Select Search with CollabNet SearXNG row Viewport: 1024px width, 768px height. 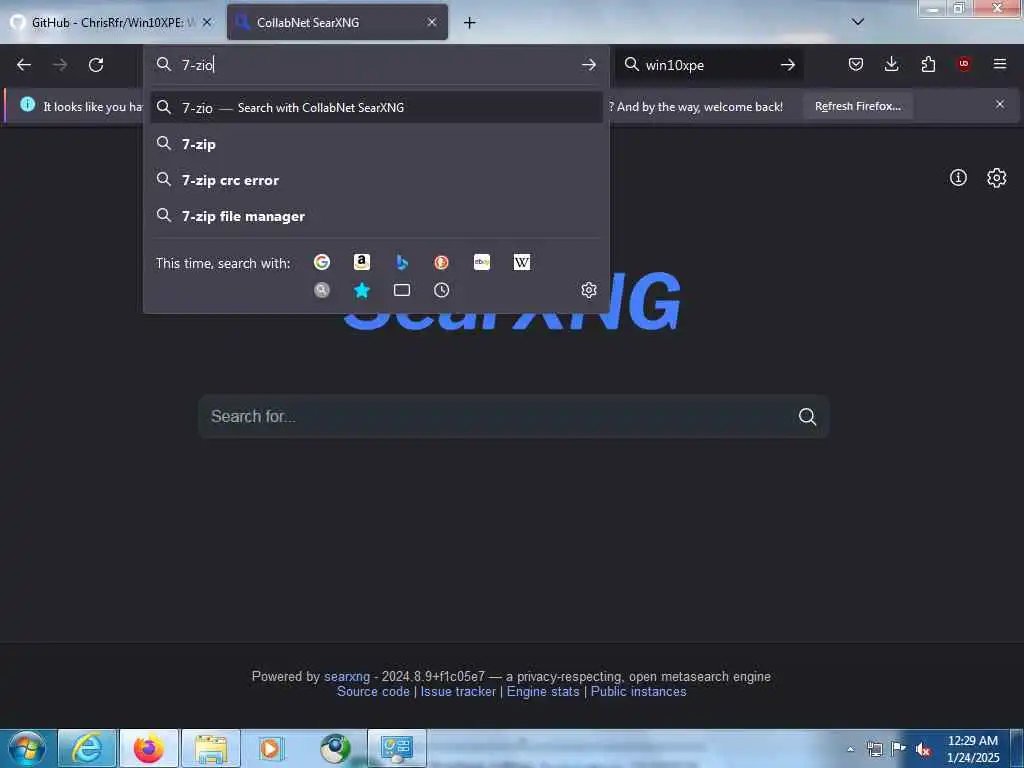376,107
